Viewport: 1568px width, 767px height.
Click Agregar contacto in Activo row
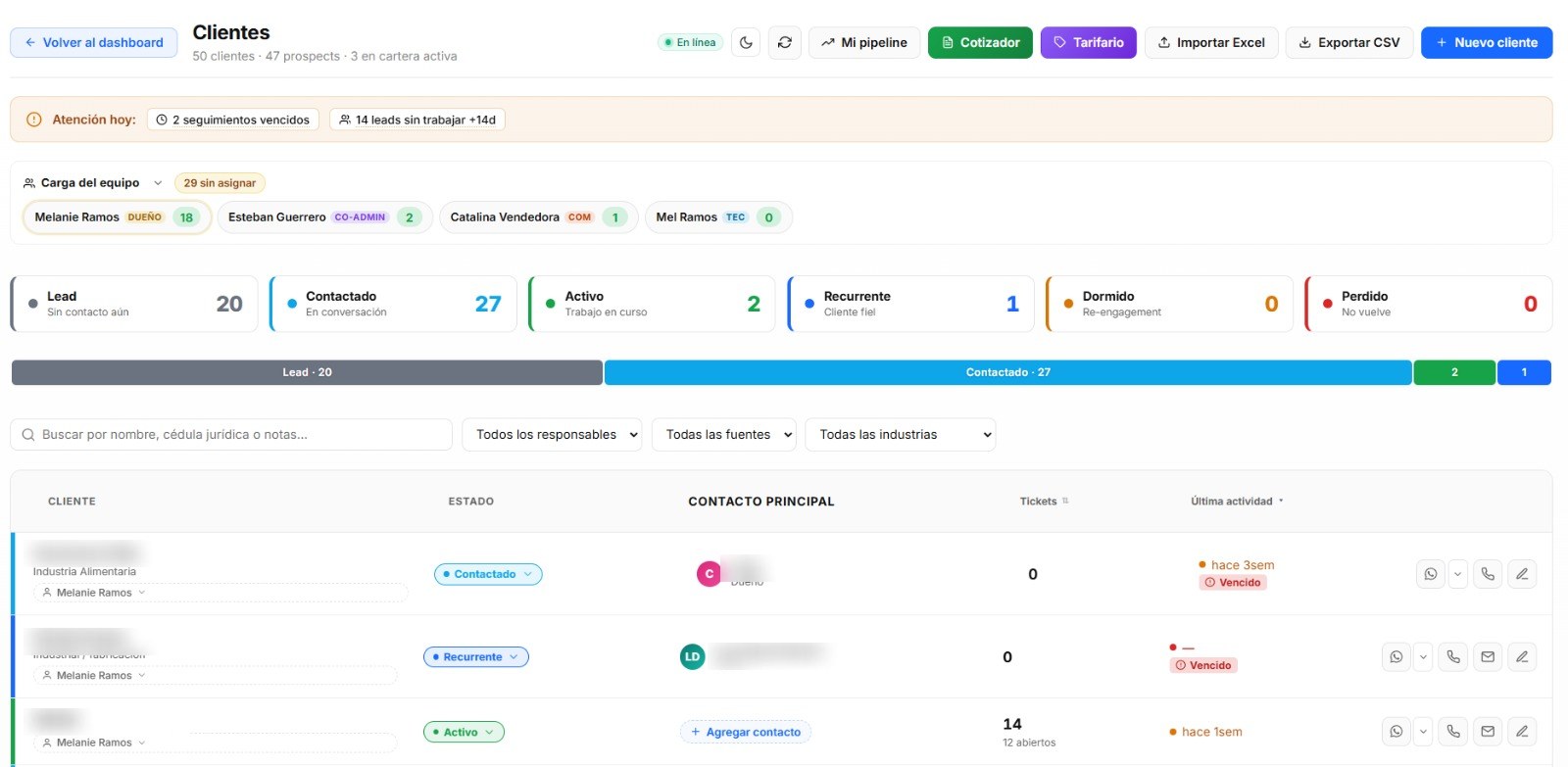[x=746, y=732]
